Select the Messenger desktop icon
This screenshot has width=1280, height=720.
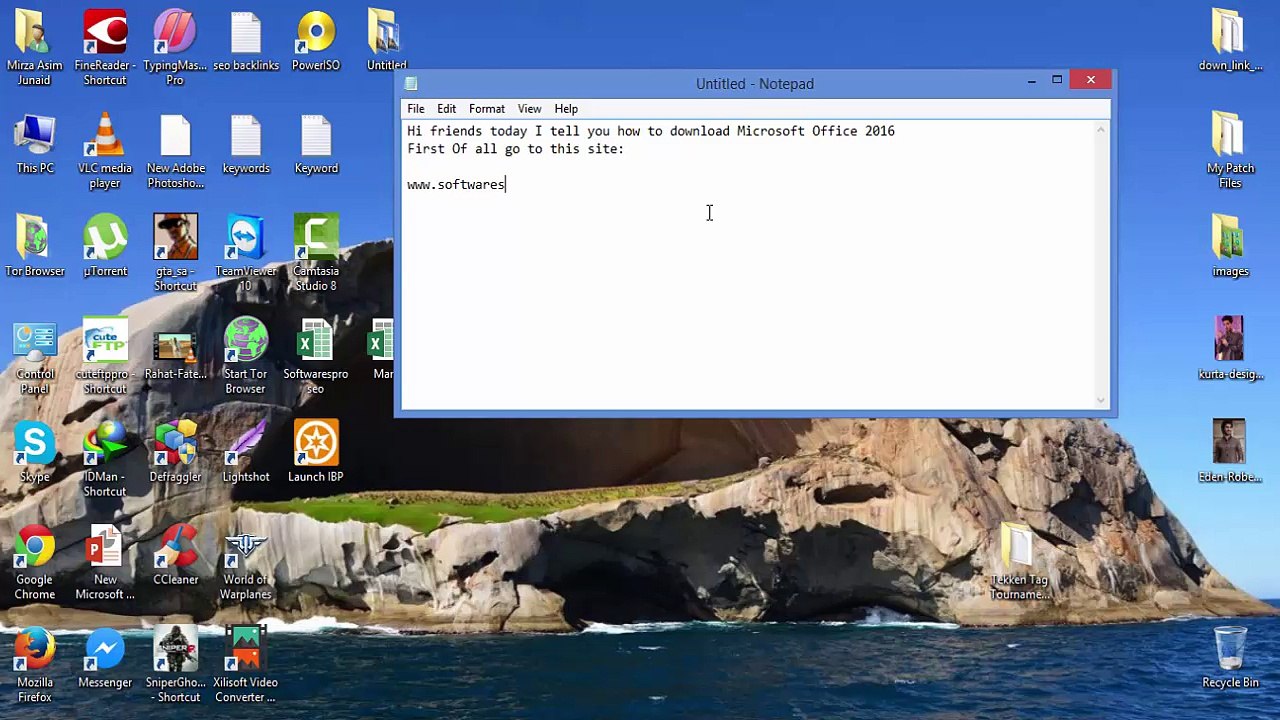click(x=105, y=658)
